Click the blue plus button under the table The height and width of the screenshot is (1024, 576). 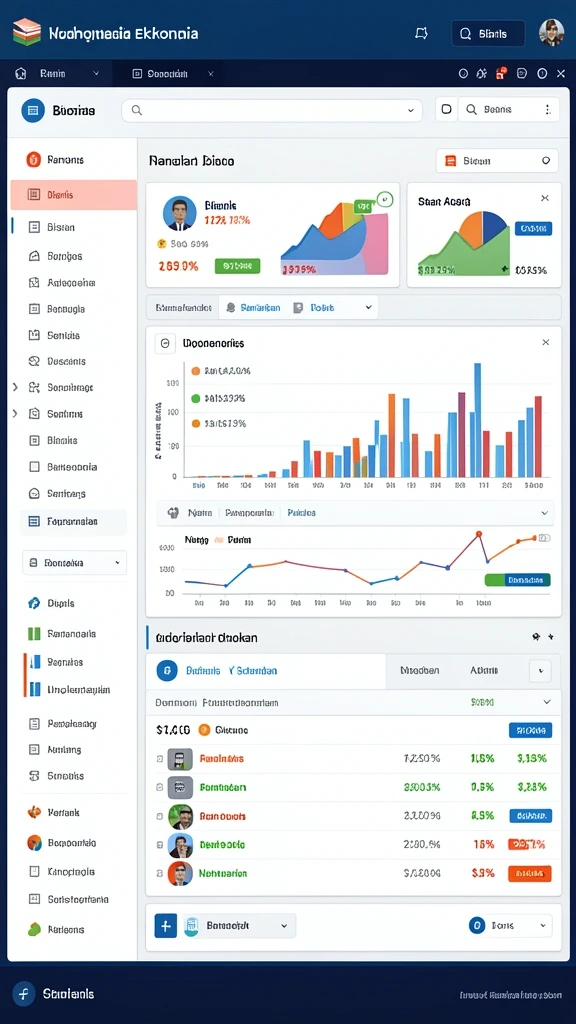166,925
